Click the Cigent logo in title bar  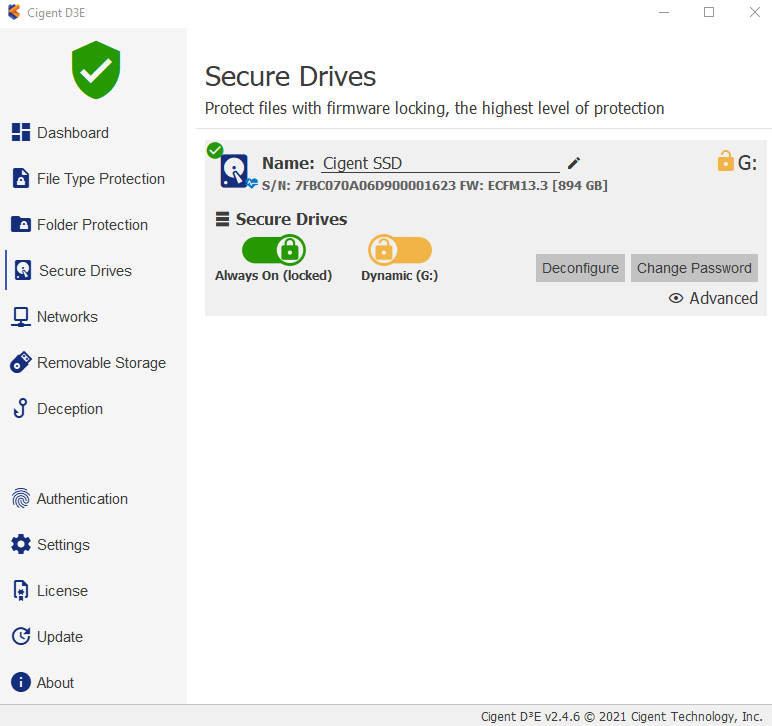coord(14,12)
